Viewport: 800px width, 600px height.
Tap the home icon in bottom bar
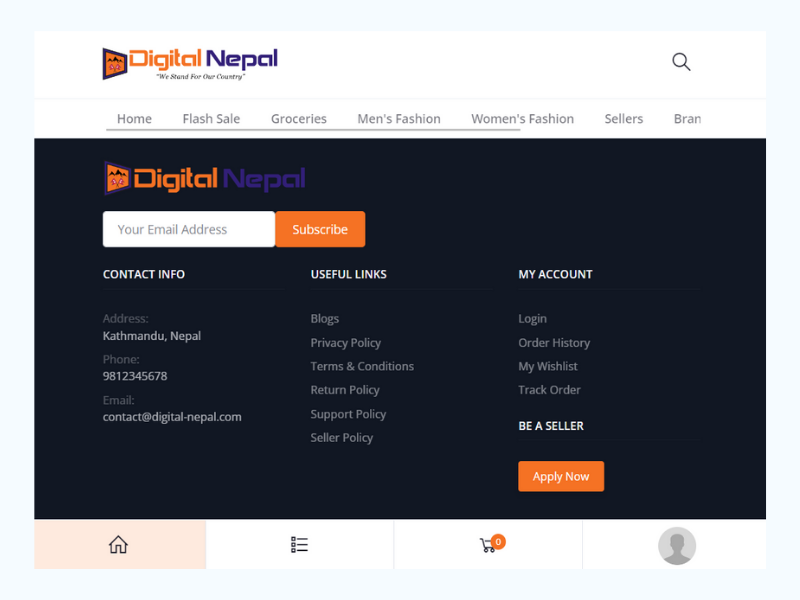118,544
